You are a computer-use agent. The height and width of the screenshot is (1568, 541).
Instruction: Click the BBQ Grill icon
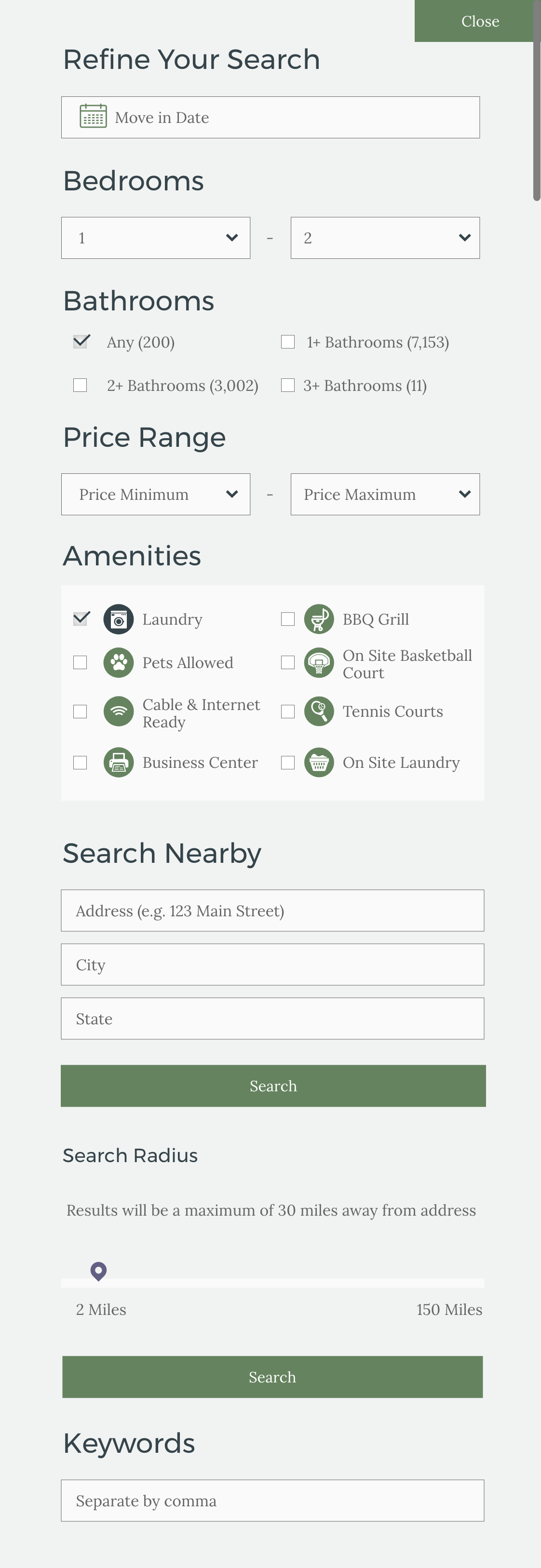(319, 619)
